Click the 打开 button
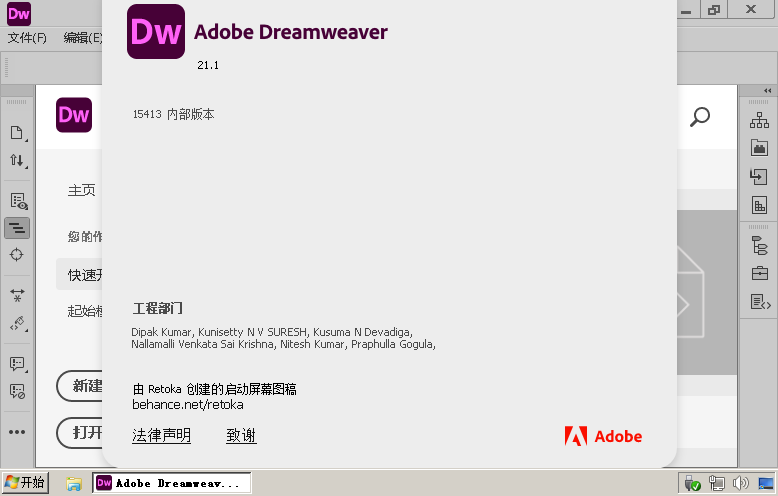This screenshot has height=496, width=778. click(80, 433)
